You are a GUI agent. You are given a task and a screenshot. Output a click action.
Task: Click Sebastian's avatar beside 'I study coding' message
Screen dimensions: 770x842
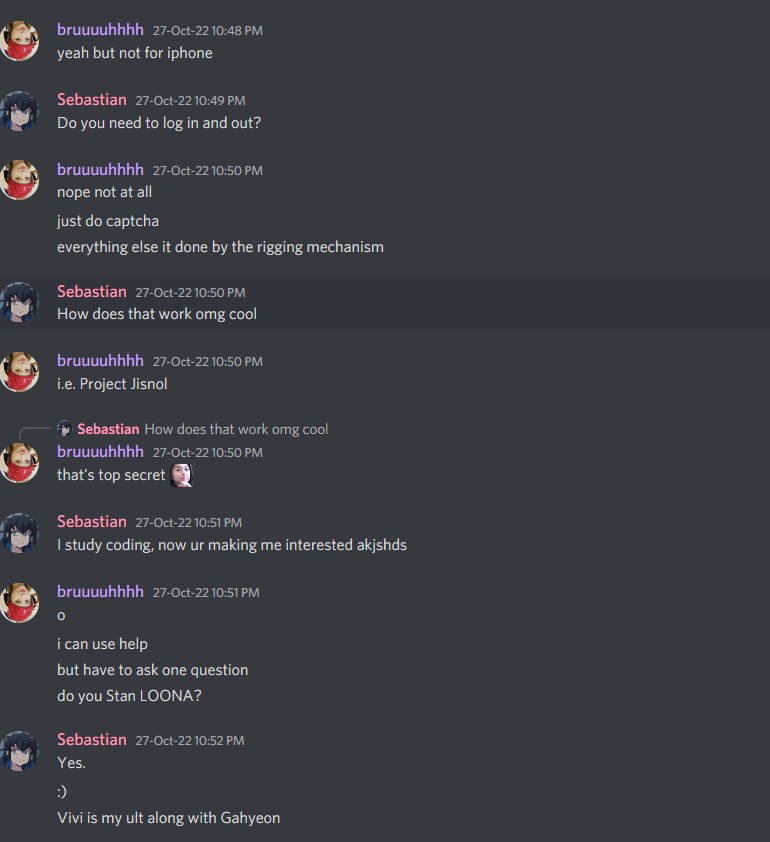pos(19,533)
